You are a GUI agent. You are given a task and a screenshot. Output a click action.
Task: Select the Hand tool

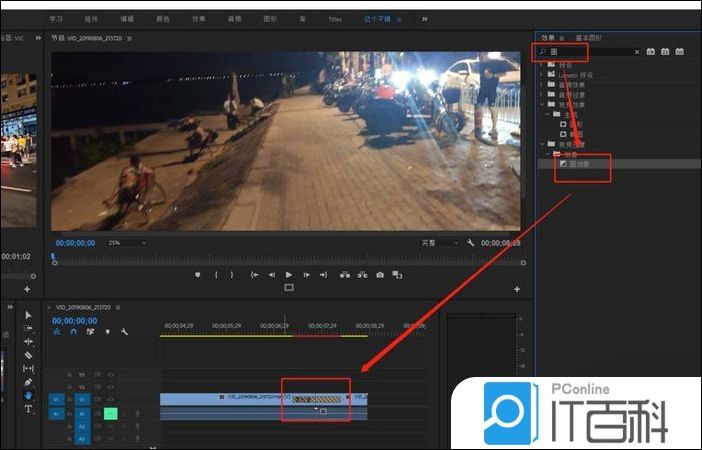(x=28, y=395)
